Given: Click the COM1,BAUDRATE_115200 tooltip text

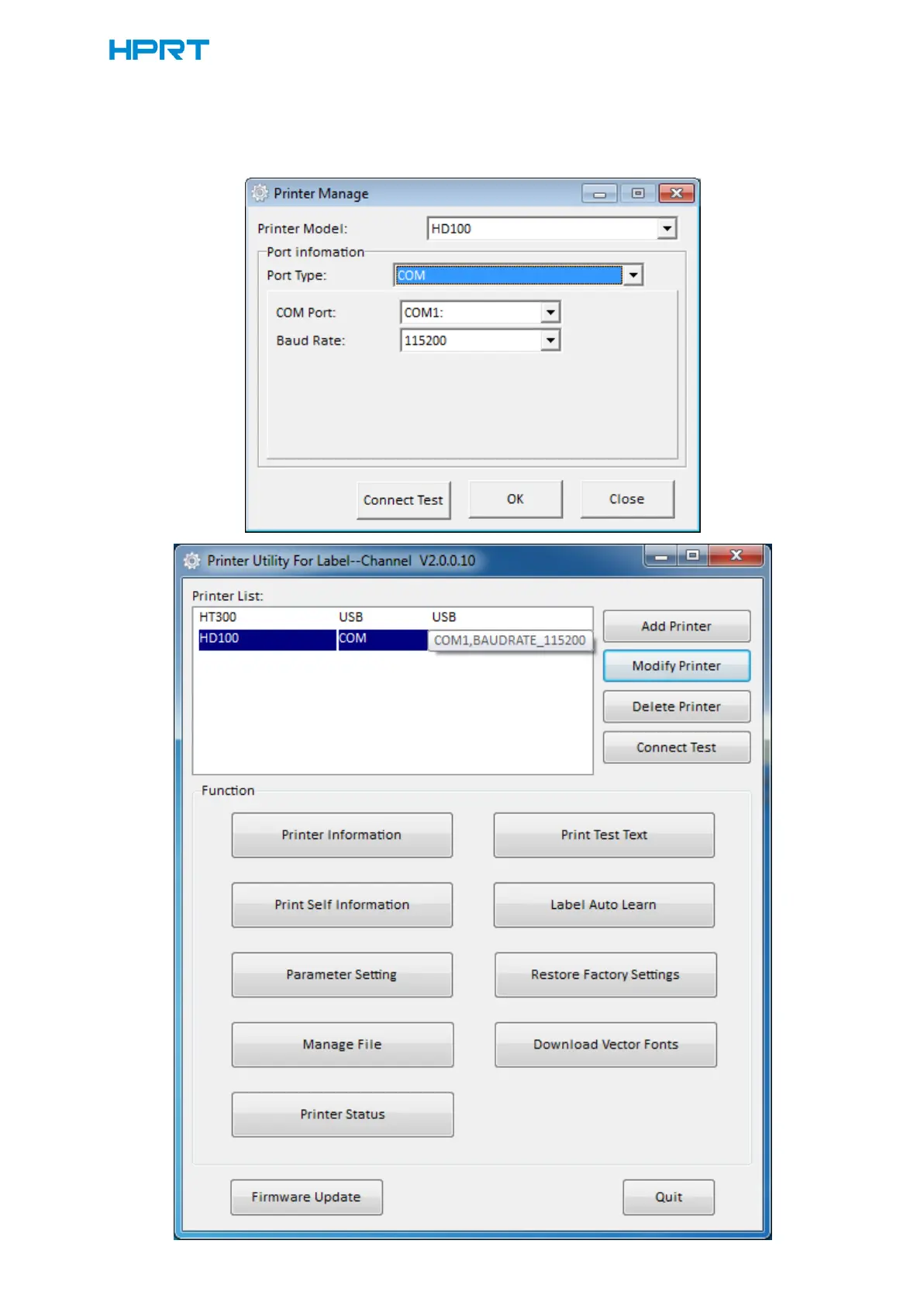Looking at the screenshot, I should 509,640.
